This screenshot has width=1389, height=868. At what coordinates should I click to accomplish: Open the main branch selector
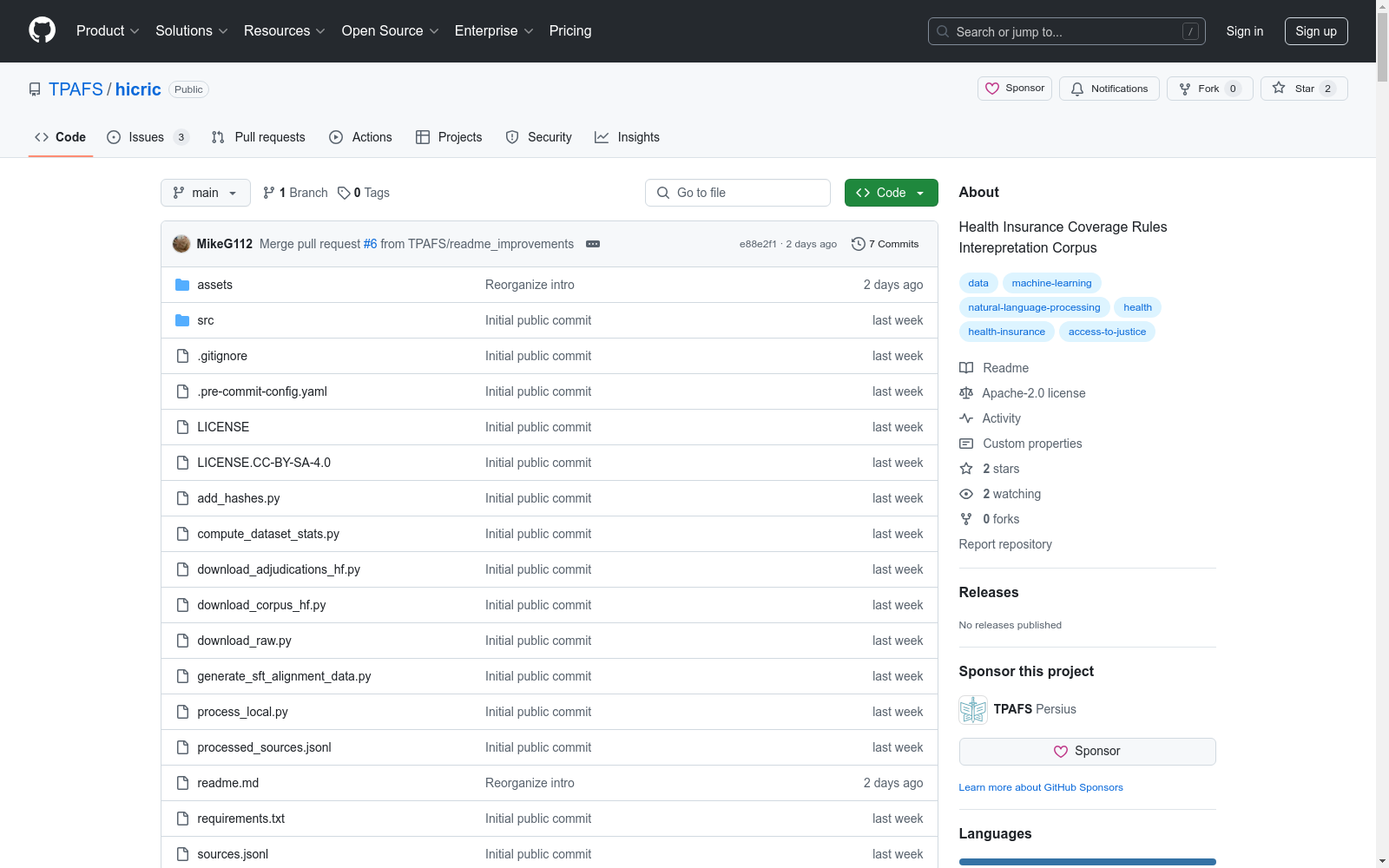tap(206, 193)
